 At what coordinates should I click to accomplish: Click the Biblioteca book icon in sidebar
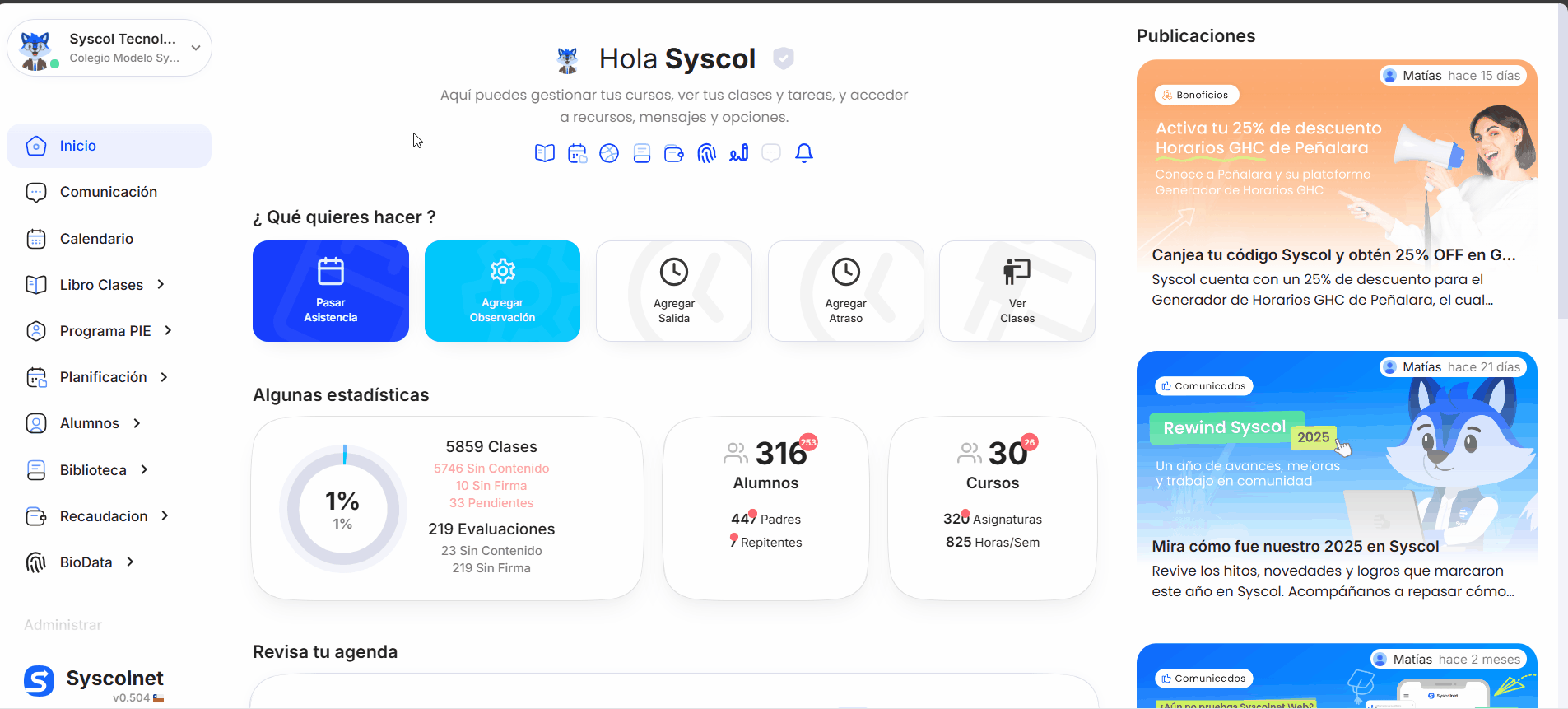point(36,470)
